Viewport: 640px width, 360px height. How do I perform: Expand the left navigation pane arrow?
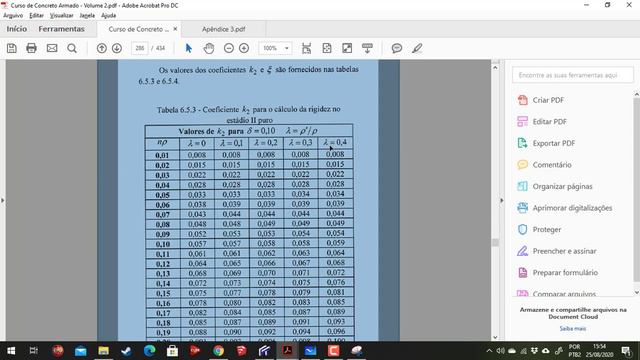[2, 200]
